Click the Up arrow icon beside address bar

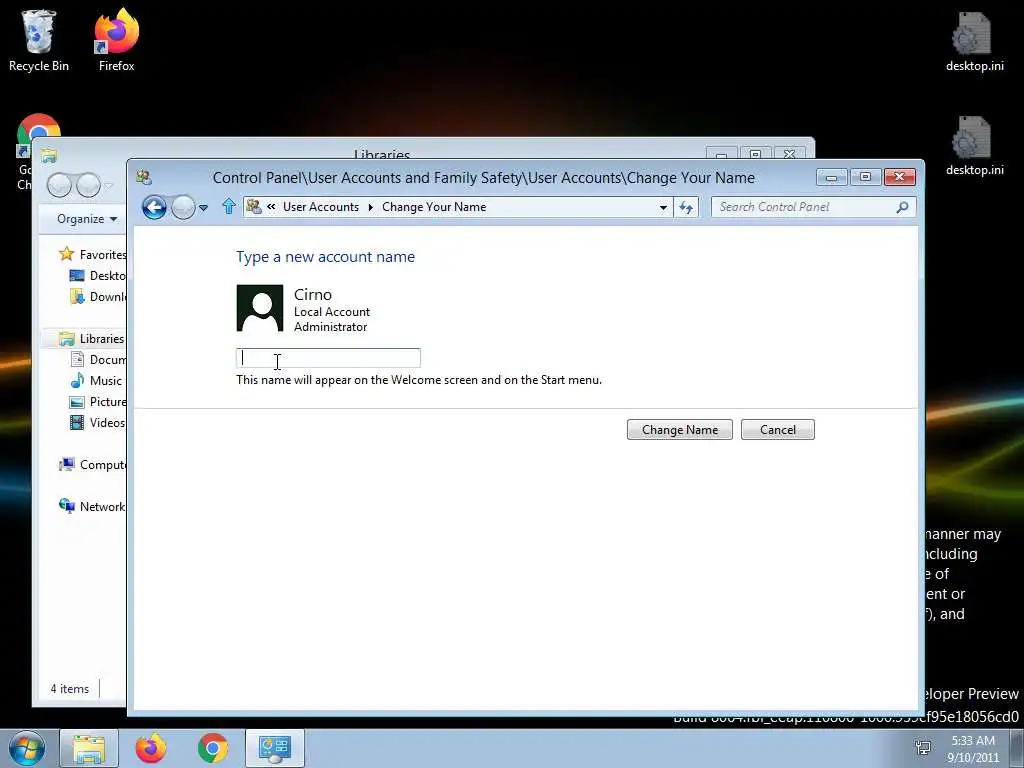tap(229, 207)
